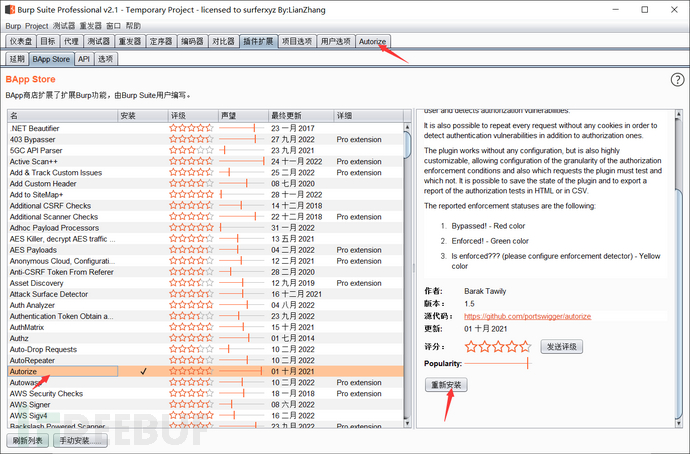Switch to the 项目选项 tab

[297, 41]
